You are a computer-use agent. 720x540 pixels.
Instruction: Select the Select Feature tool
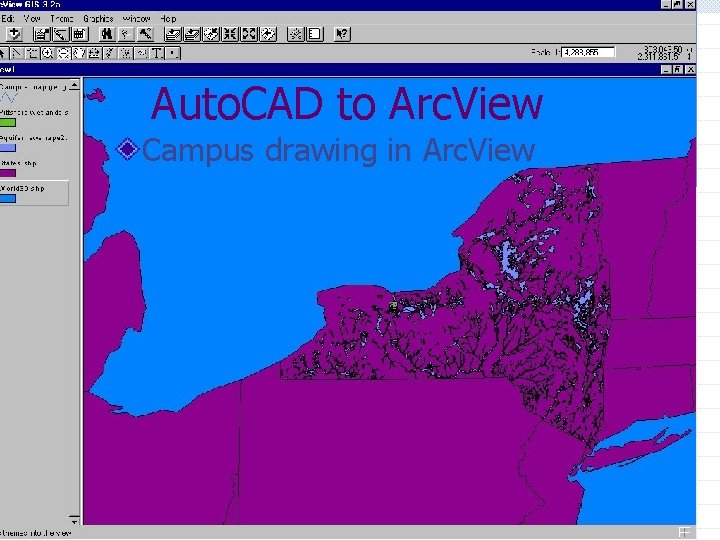coord(32,53)
